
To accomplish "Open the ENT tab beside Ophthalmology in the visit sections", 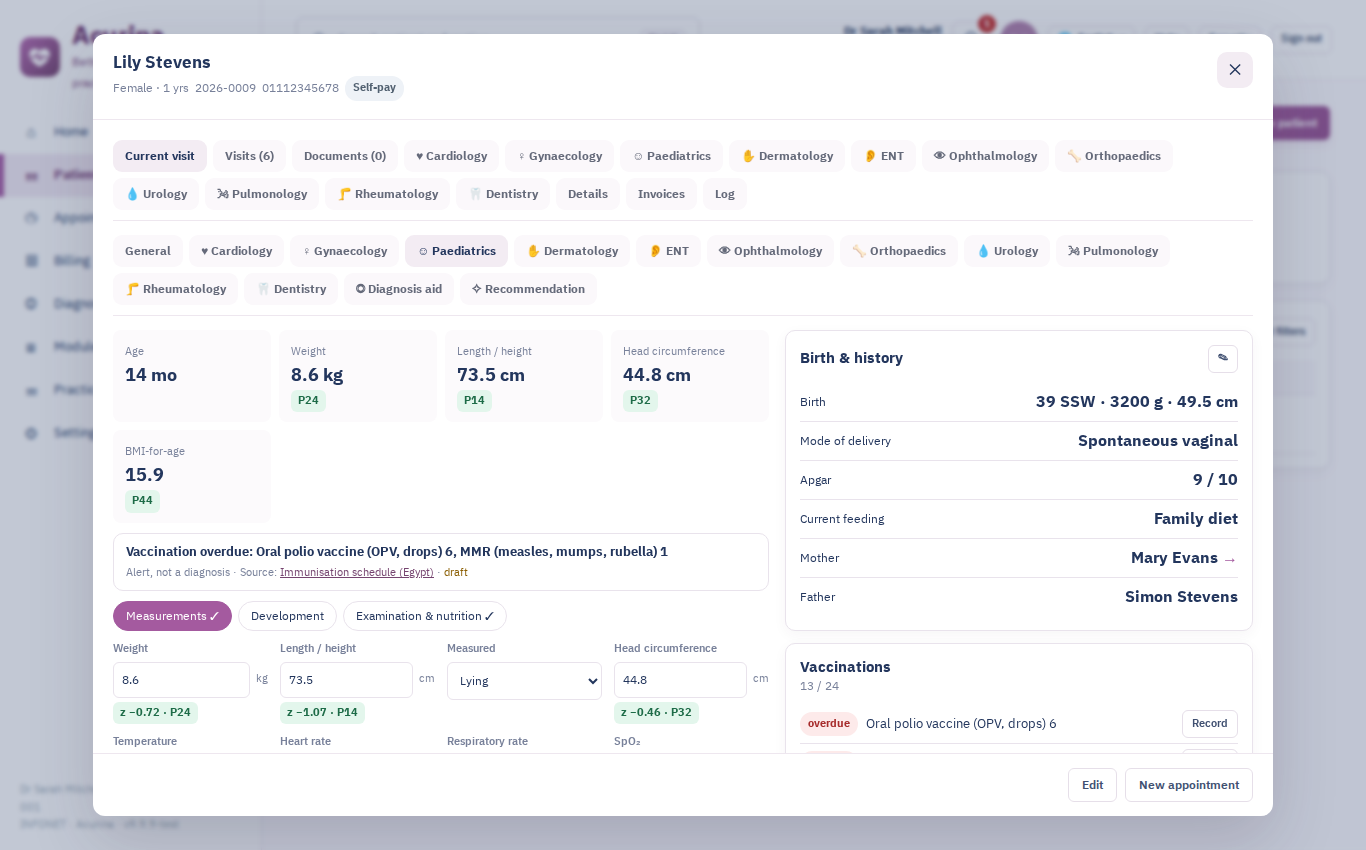I will (x=668, y=251).
